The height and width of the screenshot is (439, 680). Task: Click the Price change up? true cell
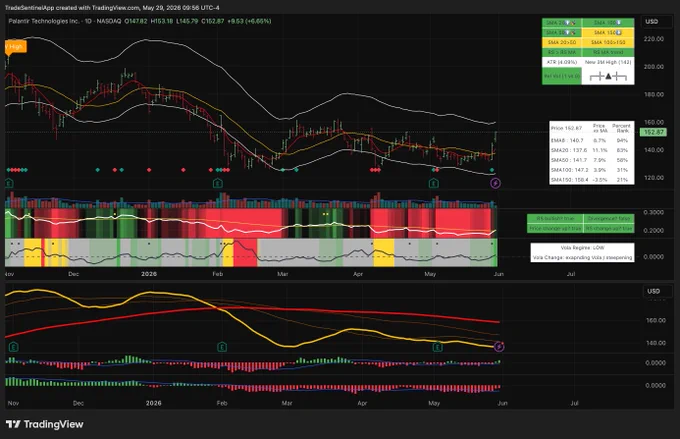pos(555,228)
